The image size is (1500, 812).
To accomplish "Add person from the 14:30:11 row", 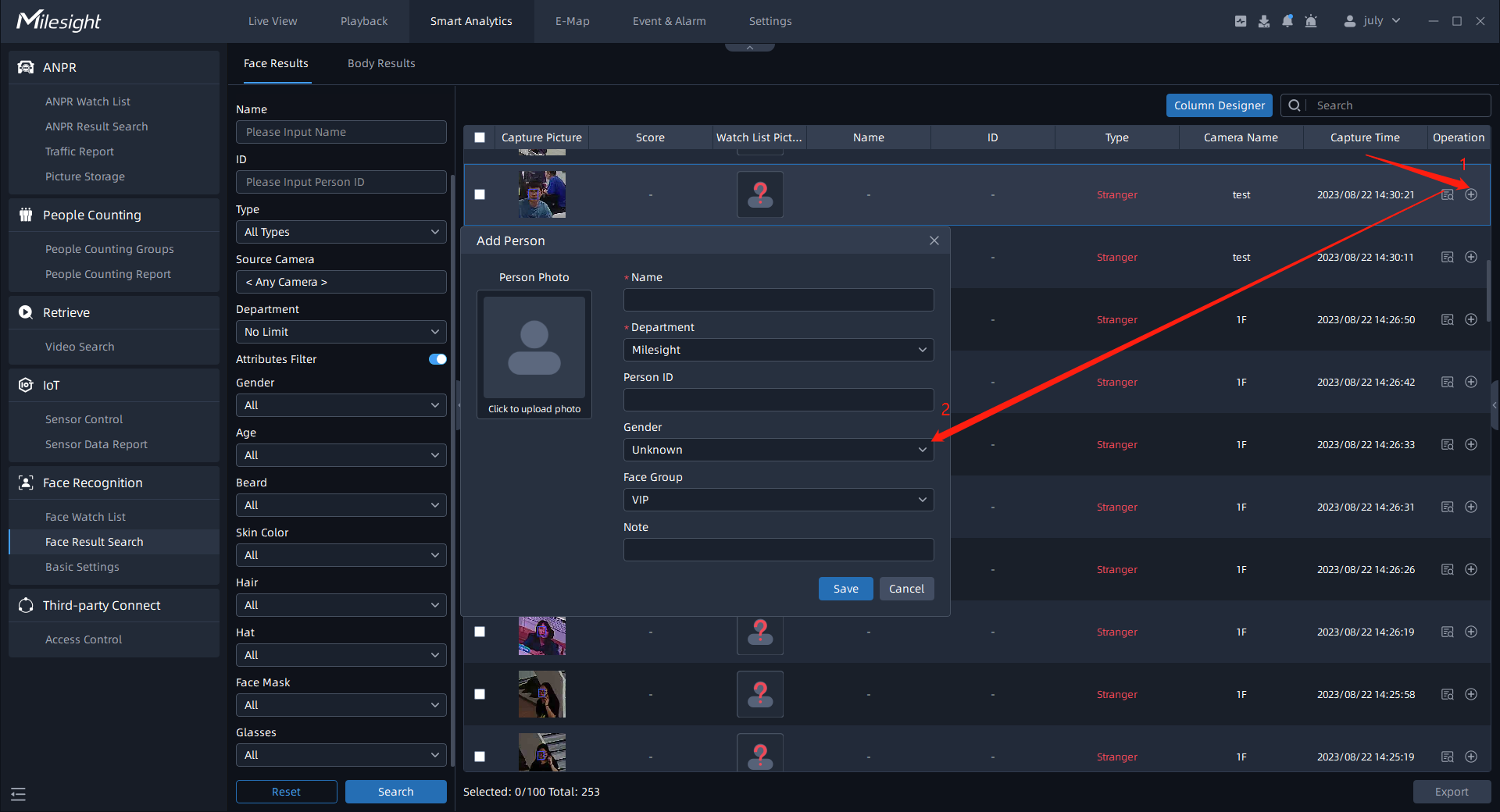I will coord(1471,257).
